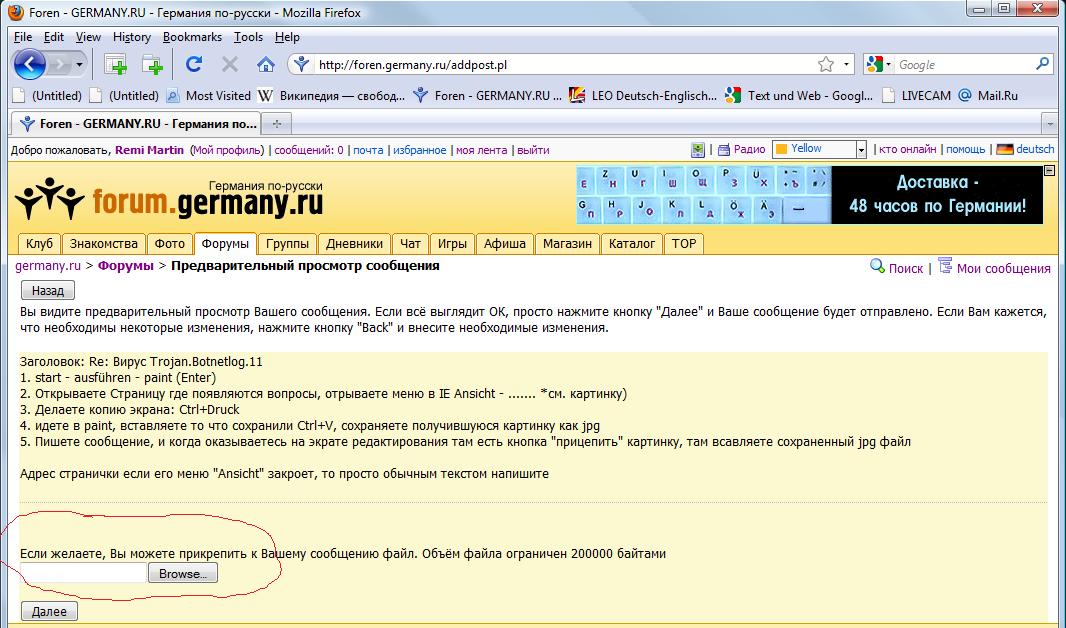This screenshot has height=628, width=1066.
Task: Open the Edit menu
Action: 54,37
